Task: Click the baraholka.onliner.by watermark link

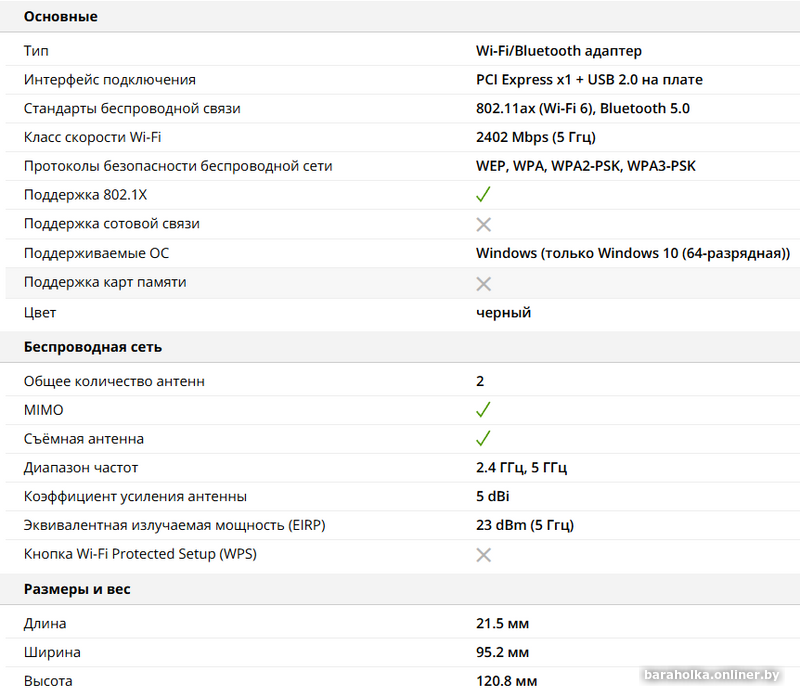Action: pyautogui.click(x=712, y=675)
